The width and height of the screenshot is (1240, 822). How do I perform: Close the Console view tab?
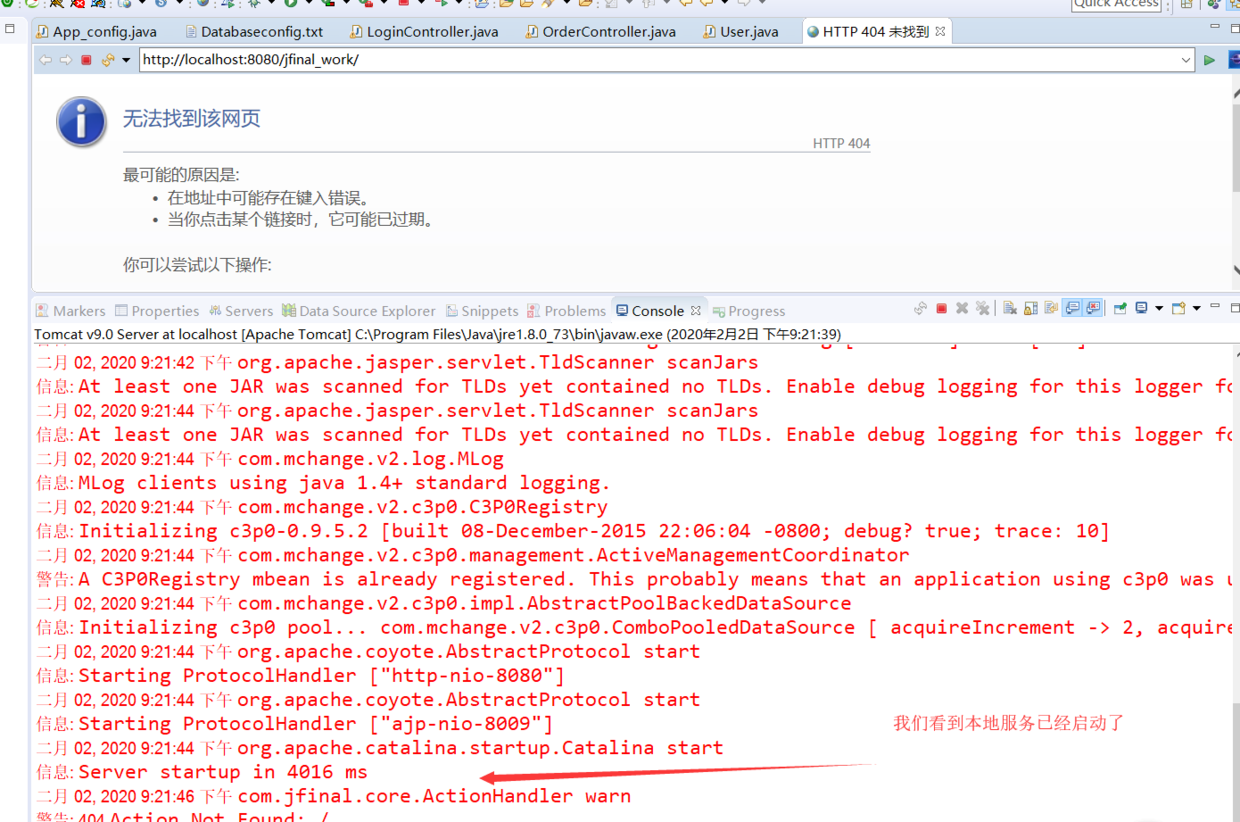coord(696,310)
